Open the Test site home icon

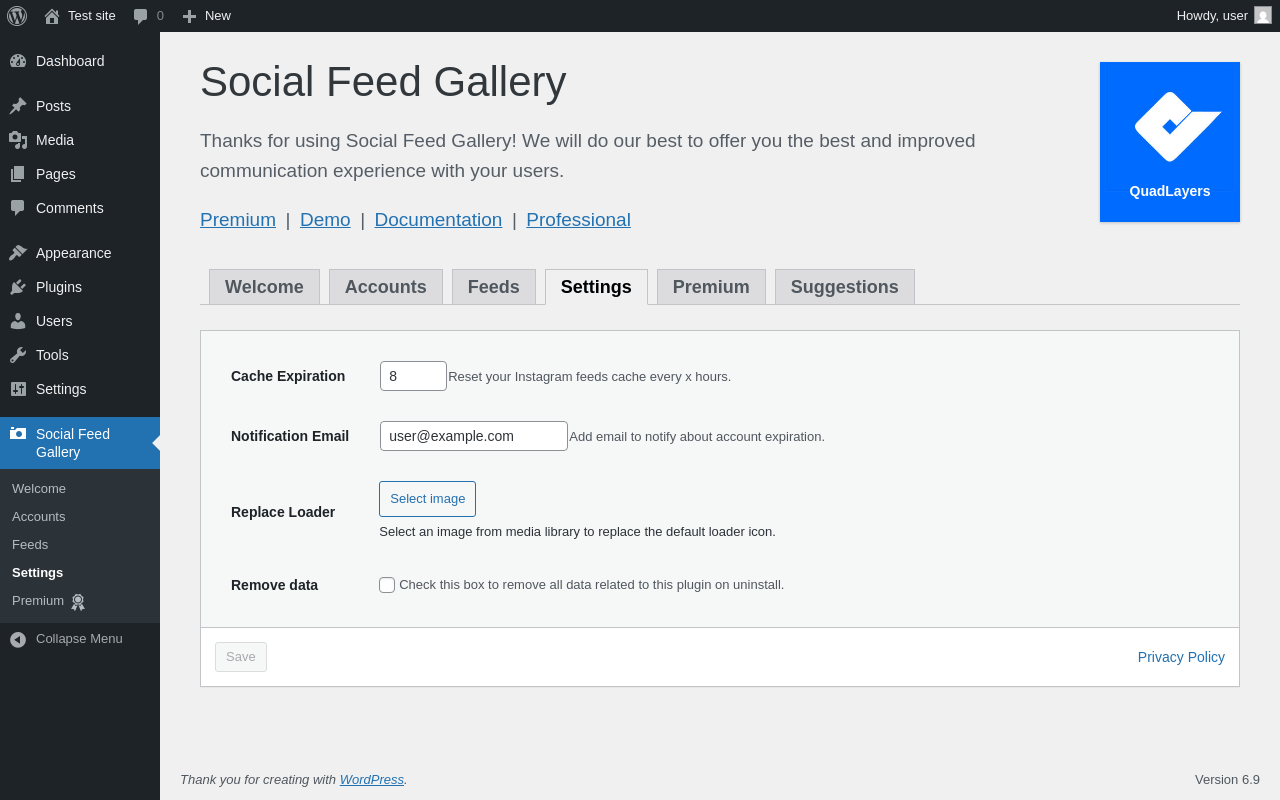point(52,16)
